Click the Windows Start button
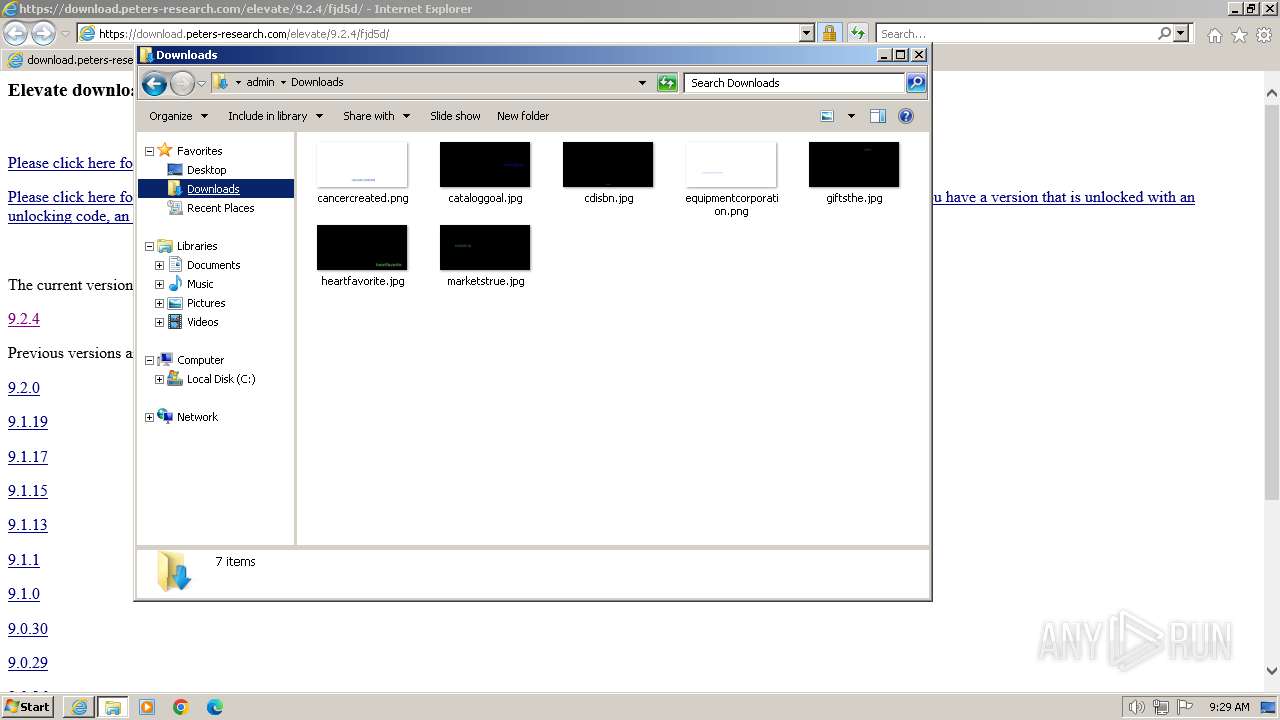1280x720 pixels. (x=28, y=706)
